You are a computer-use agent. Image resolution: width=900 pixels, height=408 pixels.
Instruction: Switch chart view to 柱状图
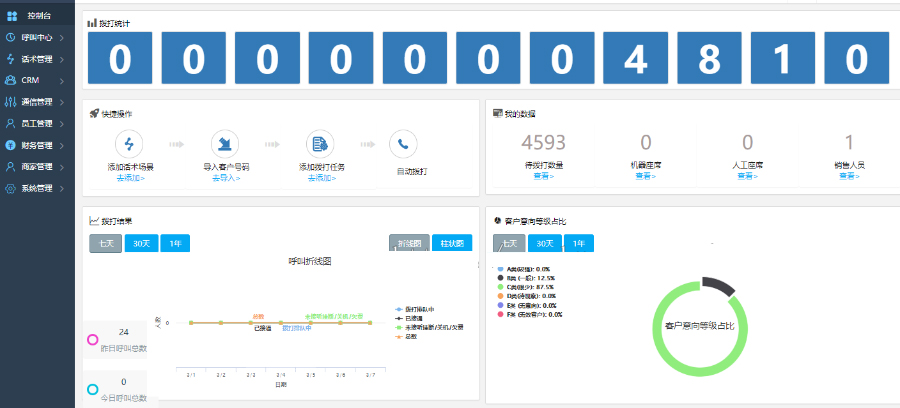coord(451,243)
